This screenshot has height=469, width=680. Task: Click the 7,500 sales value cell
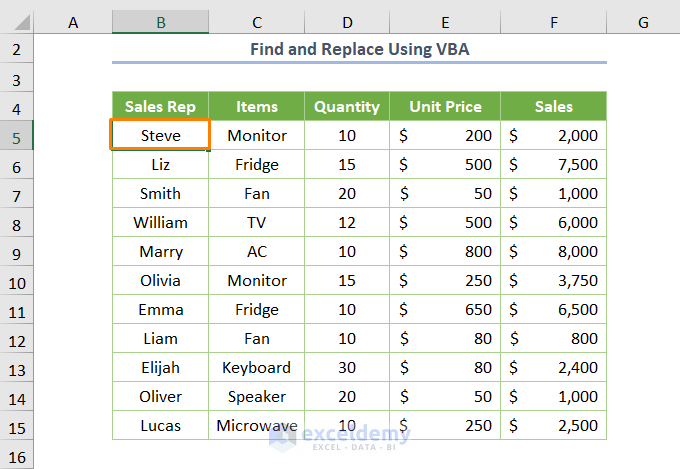click(553, 164)
